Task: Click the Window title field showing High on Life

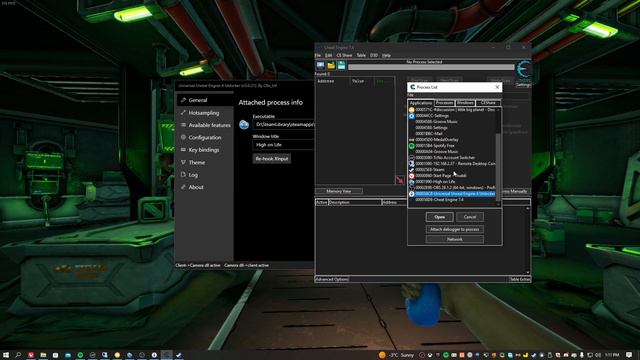Action: (x=283, y=145)
